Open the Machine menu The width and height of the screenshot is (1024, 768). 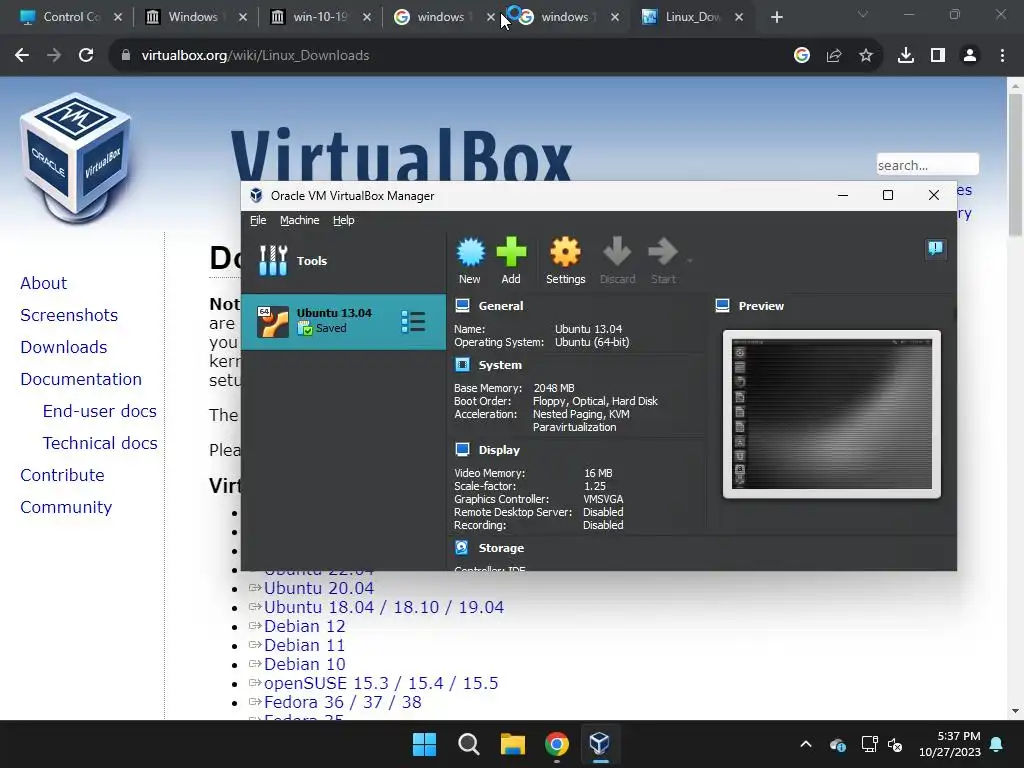300,220
